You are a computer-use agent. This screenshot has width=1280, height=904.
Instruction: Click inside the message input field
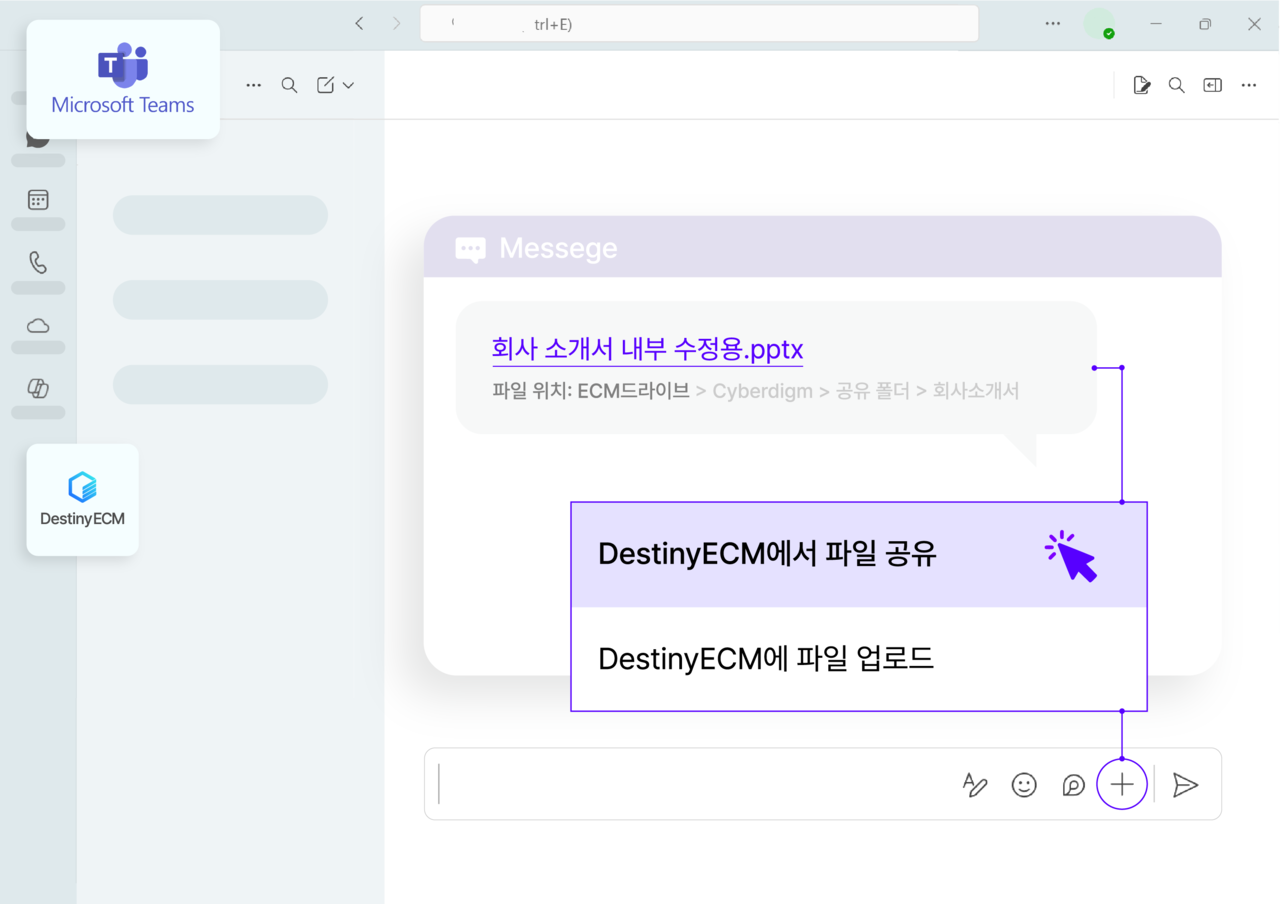650,784
